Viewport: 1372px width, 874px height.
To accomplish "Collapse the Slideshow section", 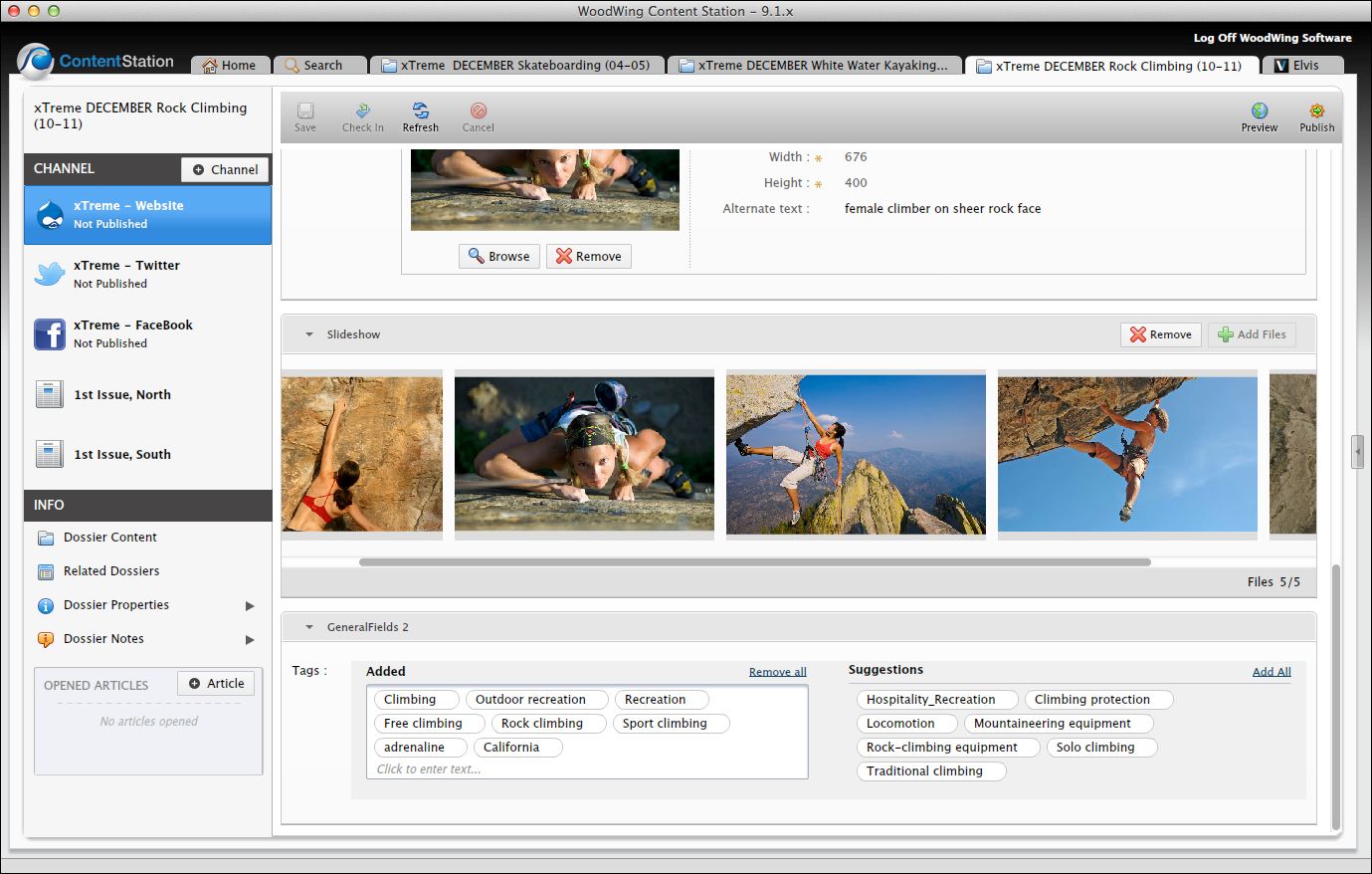I will click(310, 334).
